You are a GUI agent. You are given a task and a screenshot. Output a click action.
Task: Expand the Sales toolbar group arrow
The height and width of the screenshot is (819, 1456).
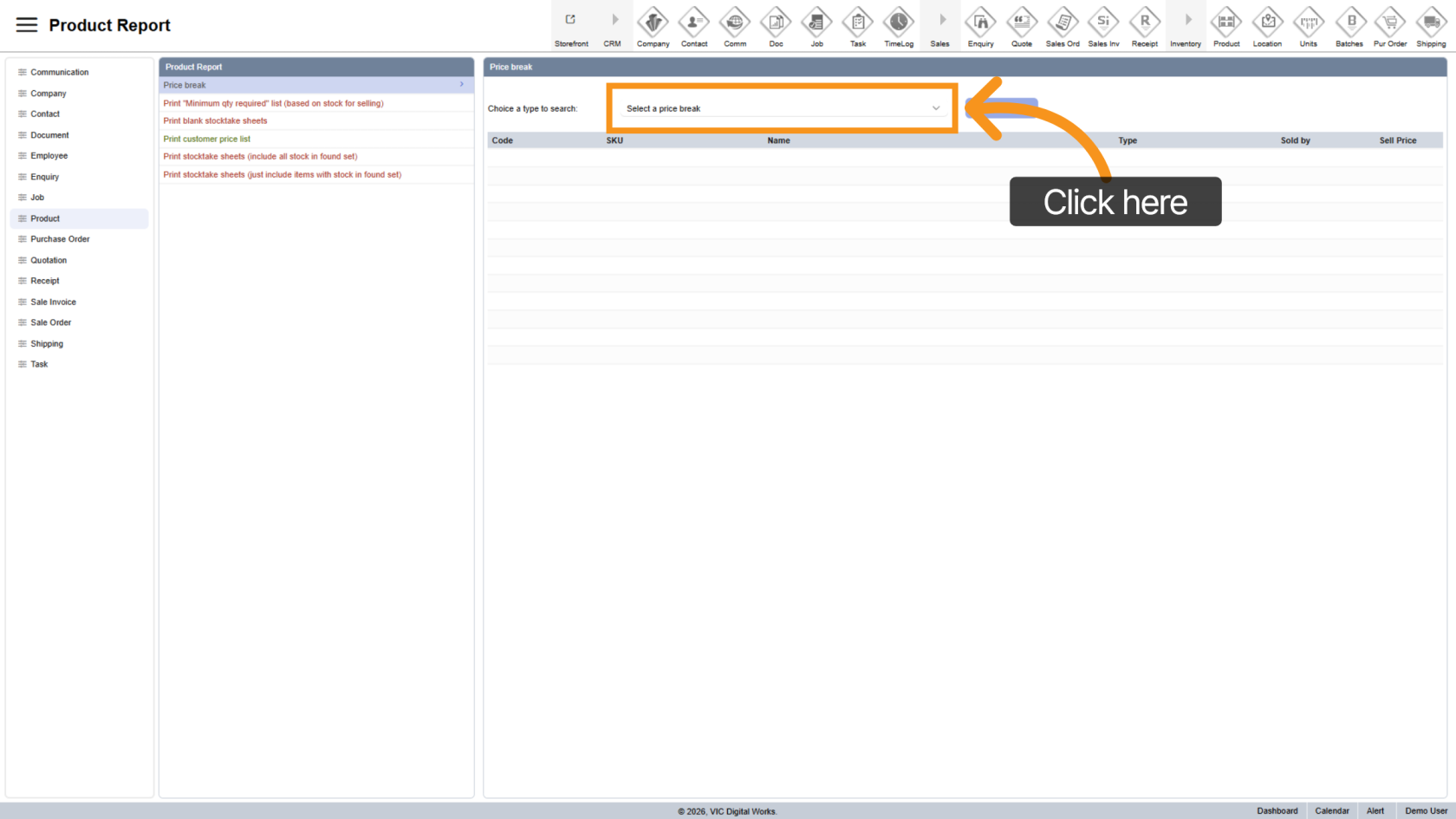942,20
